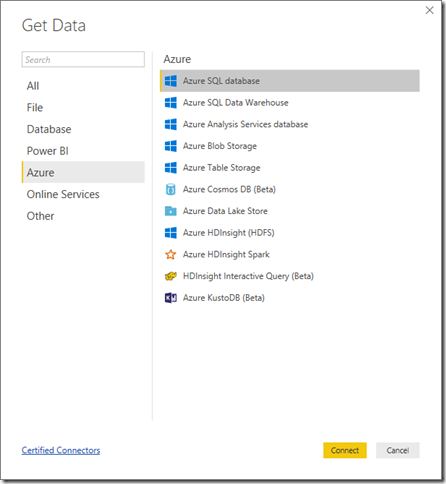
Task: Click the Azure Blob Storage icon
Action: [171, 146]
